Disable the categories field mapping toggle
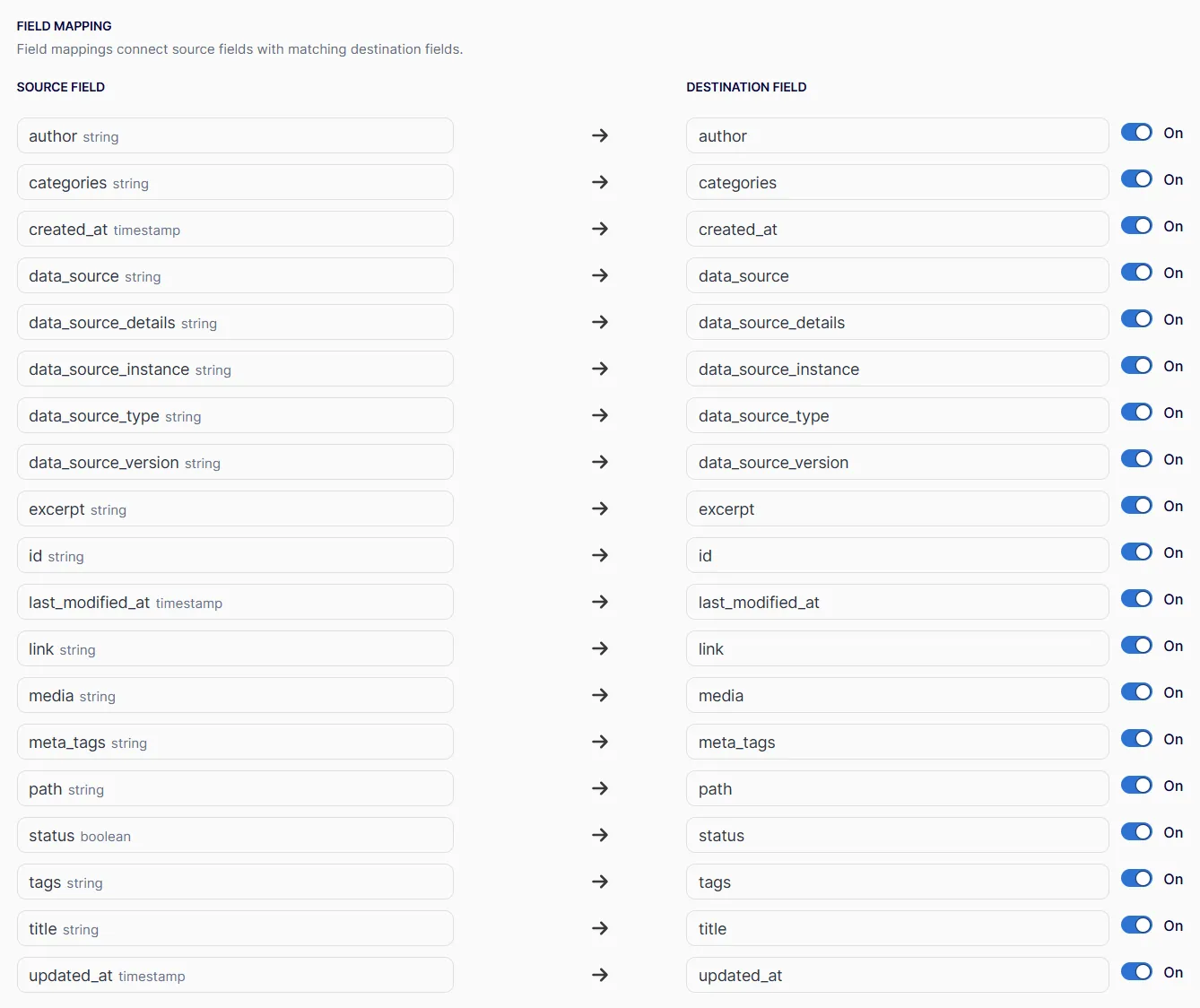 click(1136, 179)
